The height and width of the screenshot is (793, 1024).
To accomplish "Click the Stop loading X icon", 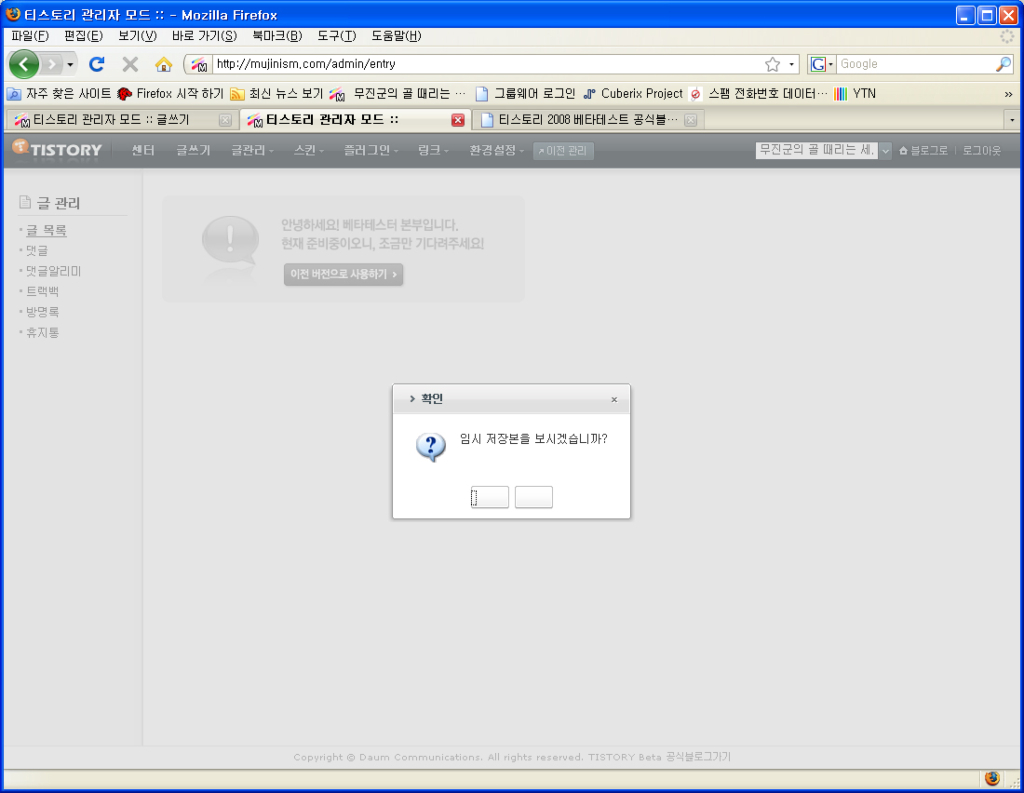I will tap(131, 64).
